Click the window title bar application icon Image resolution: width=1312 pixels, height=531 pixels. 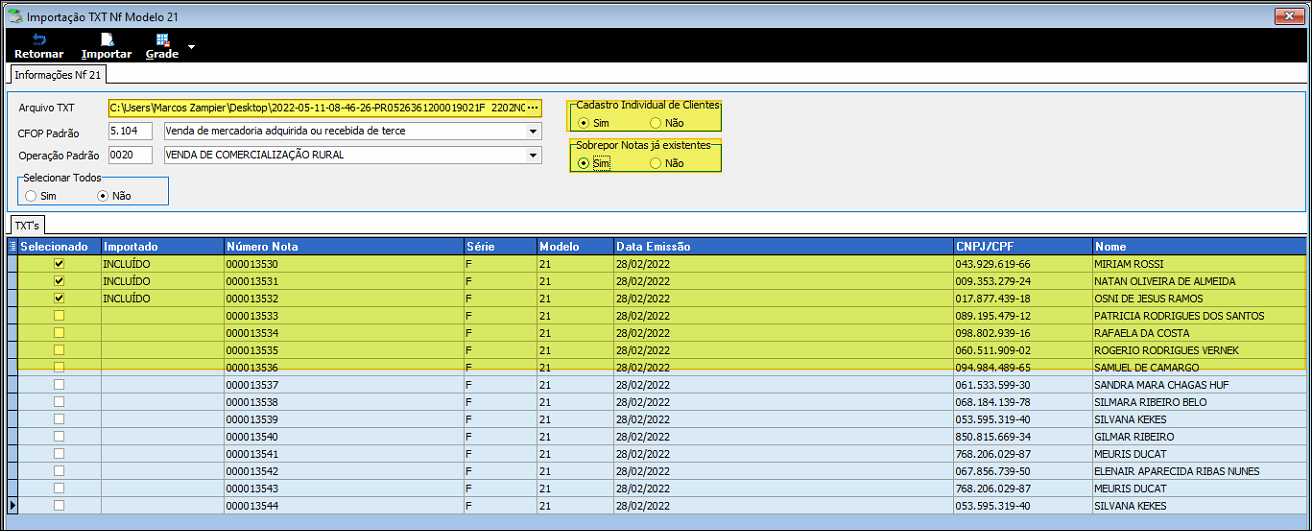[14, 17]
